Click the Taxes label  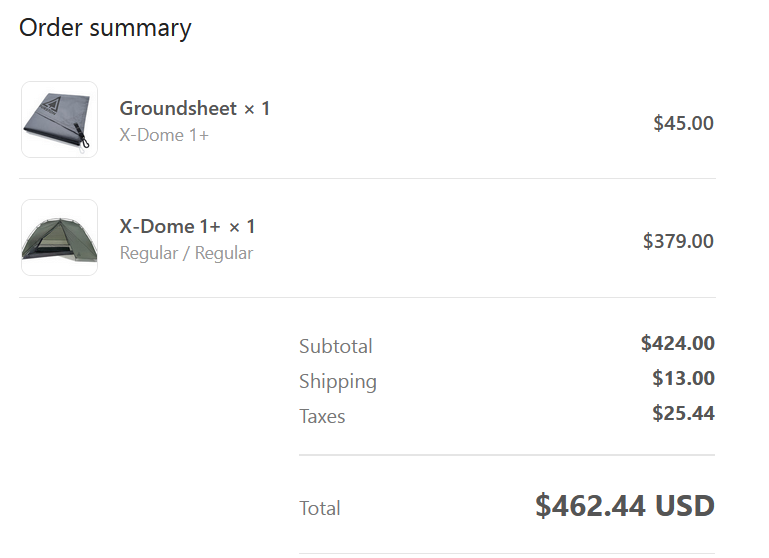(322, 416)
